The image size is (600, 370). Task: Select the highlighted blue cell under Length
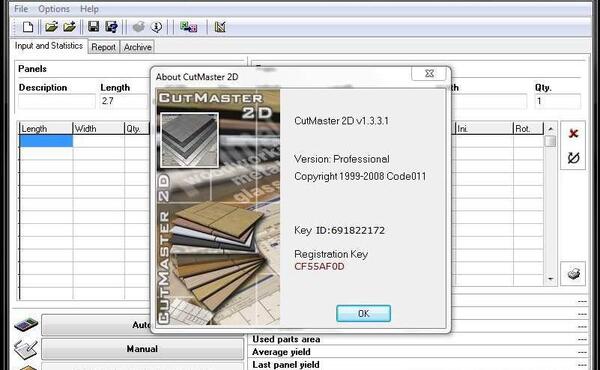pyautogui.click(x=46, y=141)
